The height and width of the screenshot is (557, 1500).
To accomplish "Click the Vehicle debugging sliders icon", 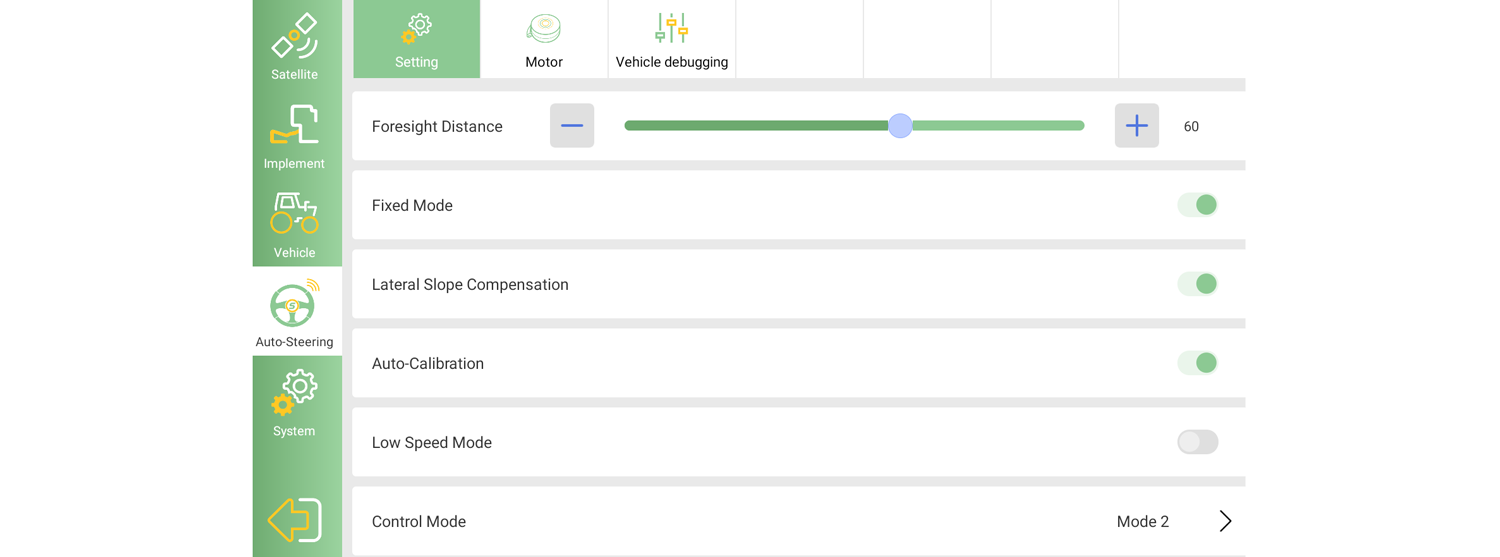I will click(x=671, y=28).
